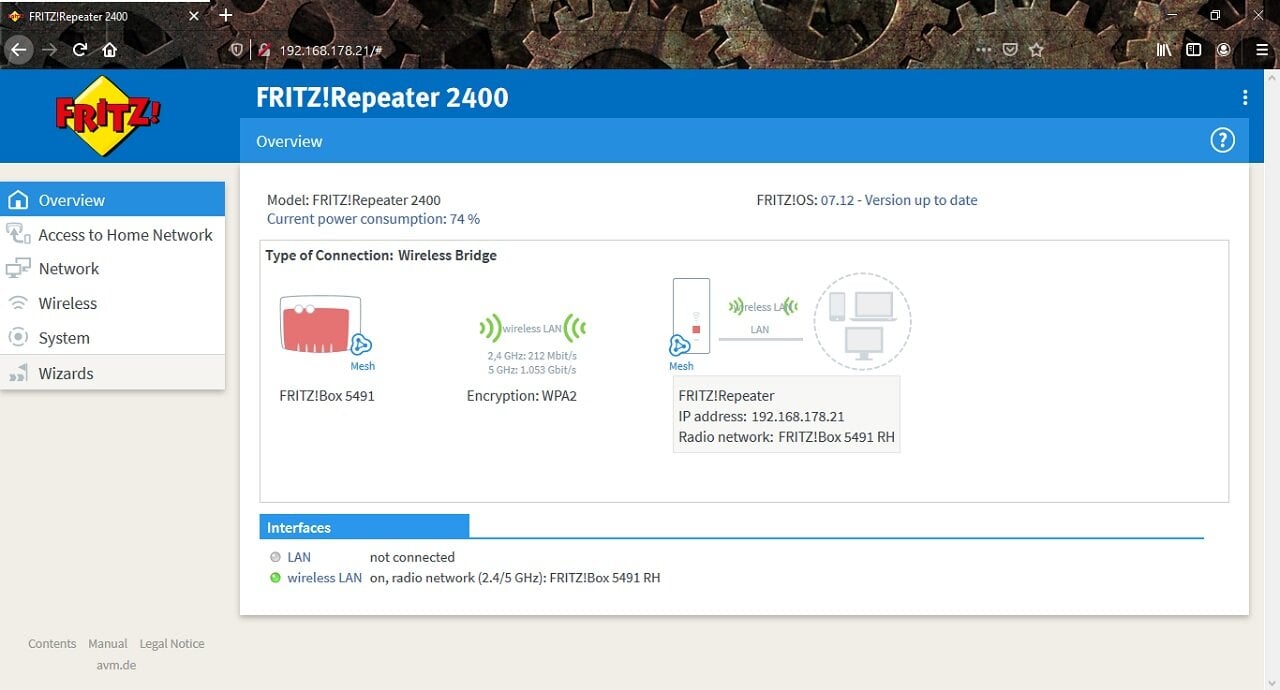
Task: Open the Wizards menu item
Action: tap(112, 373)
